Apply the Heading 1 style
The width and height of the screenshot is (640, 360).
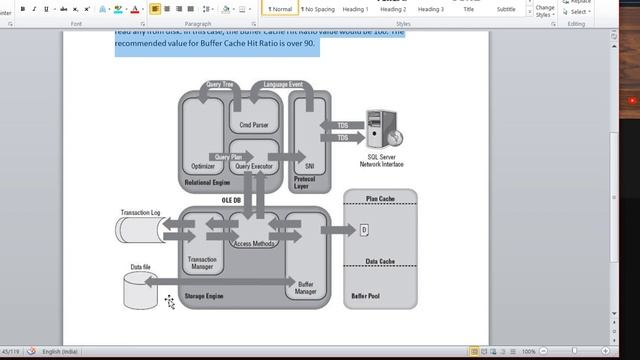coord(355,8)
